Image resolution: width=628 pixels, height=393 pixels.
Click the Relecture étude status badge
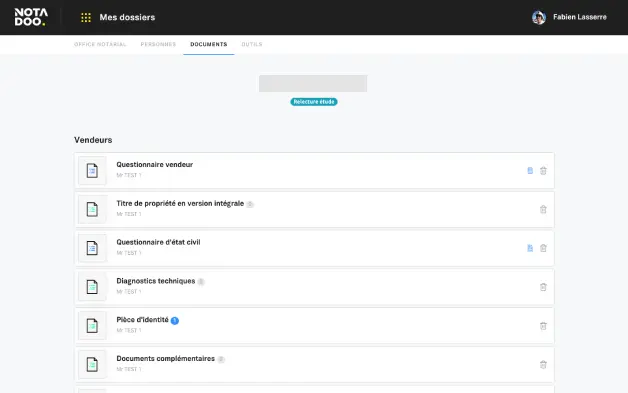[314, 102]
